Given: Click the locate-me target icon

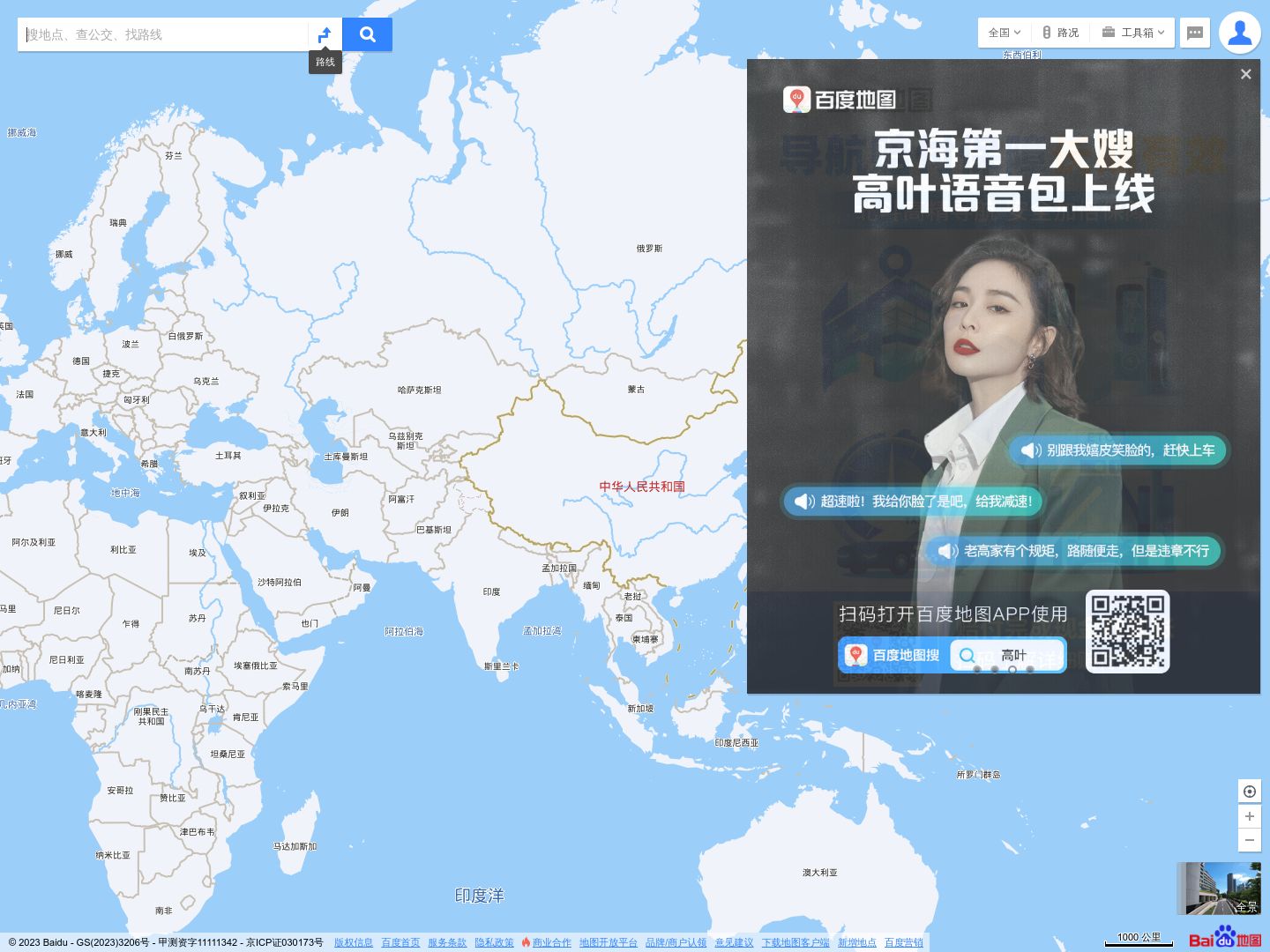Looking at the screenshot, I should [x=1250, y=792].
